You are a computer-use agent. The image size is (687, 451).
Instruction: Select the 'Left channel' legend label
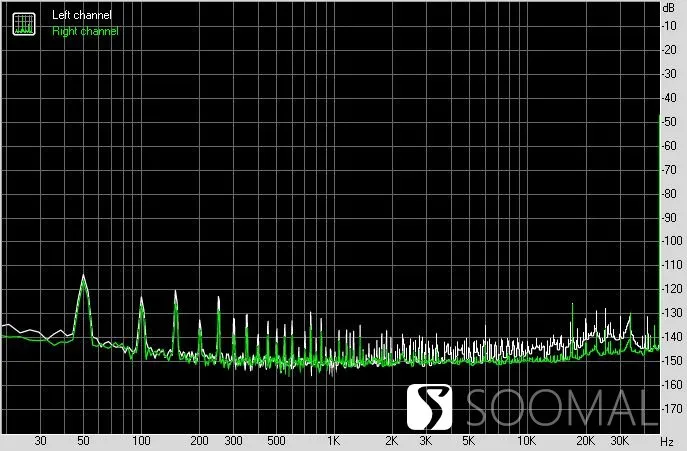[x=82, y=15]
